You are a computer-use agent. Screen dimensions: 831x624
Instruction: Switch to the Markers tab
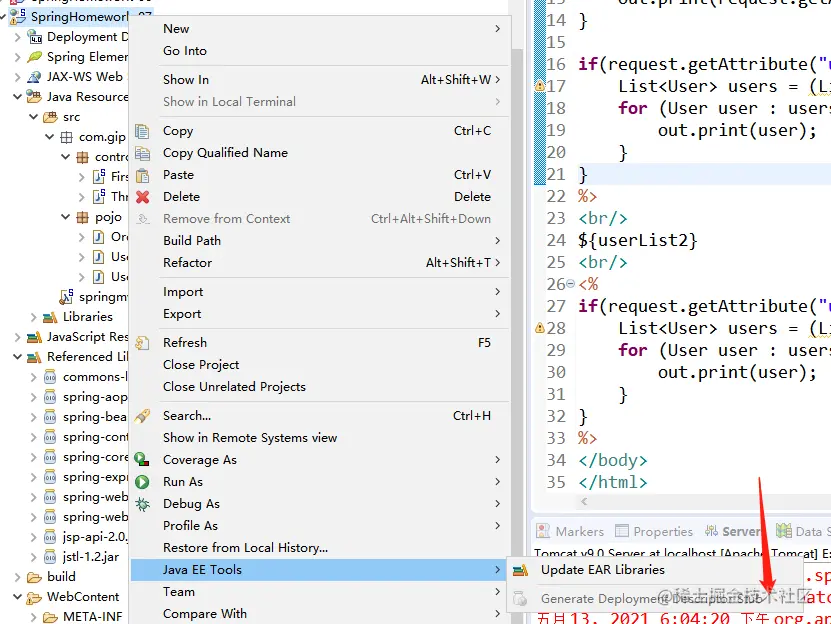(x=570, y=531)
